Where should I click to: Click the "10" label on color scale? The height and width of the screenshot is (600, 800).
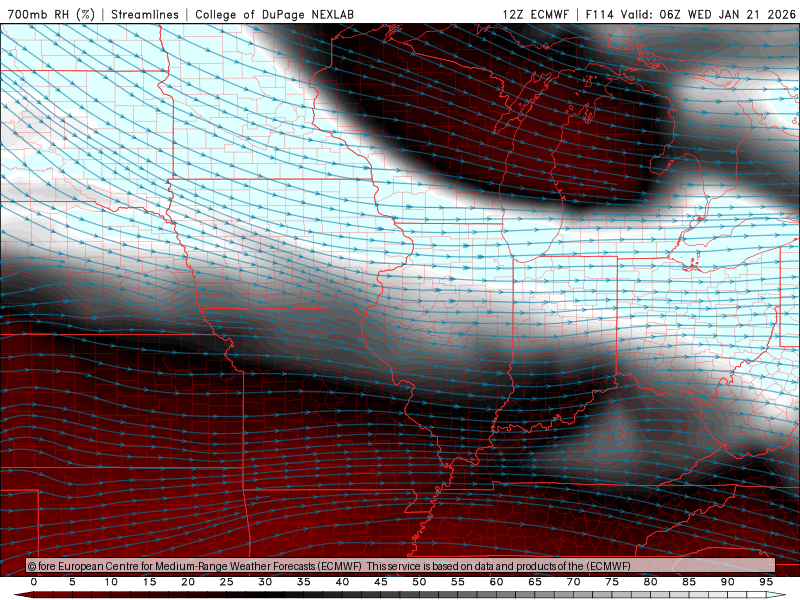click(x=111, y=582)
